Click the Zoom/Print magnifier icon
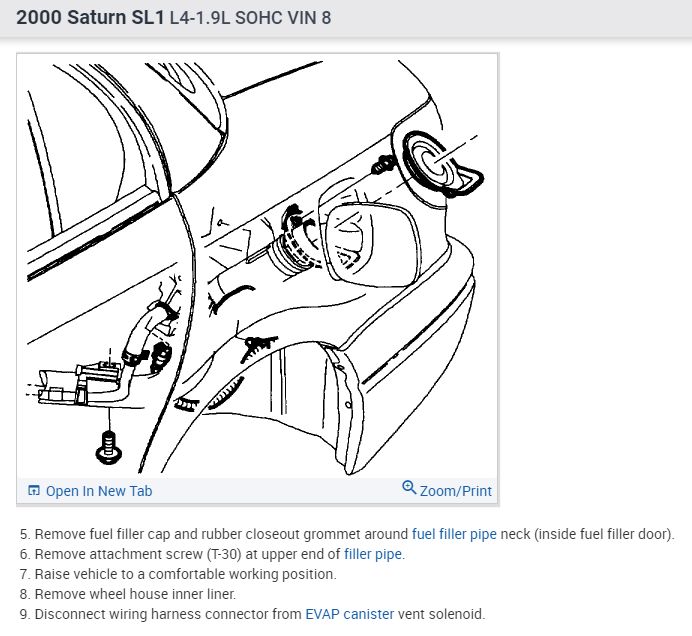Screen dimensions: 692x636 click(409, 488)
